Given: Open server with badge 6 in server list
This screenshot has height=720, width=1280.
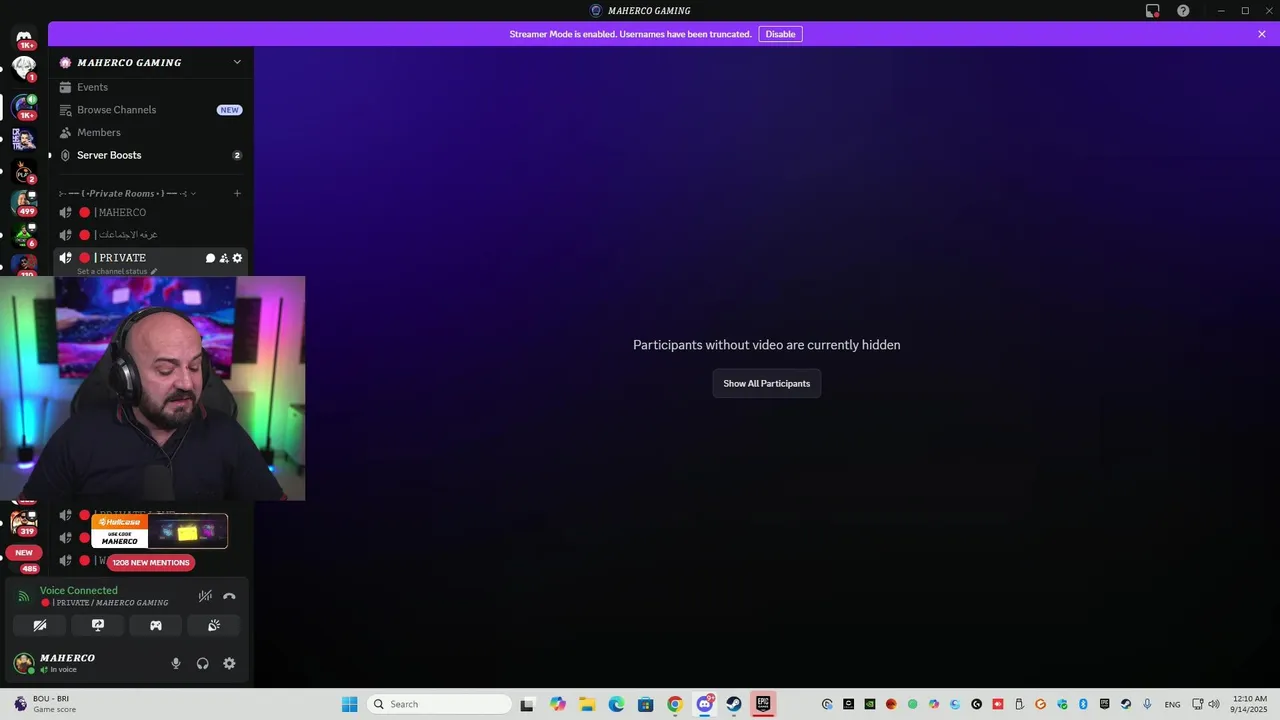Looking at the screenshot, I should click(x=24, y=234).
